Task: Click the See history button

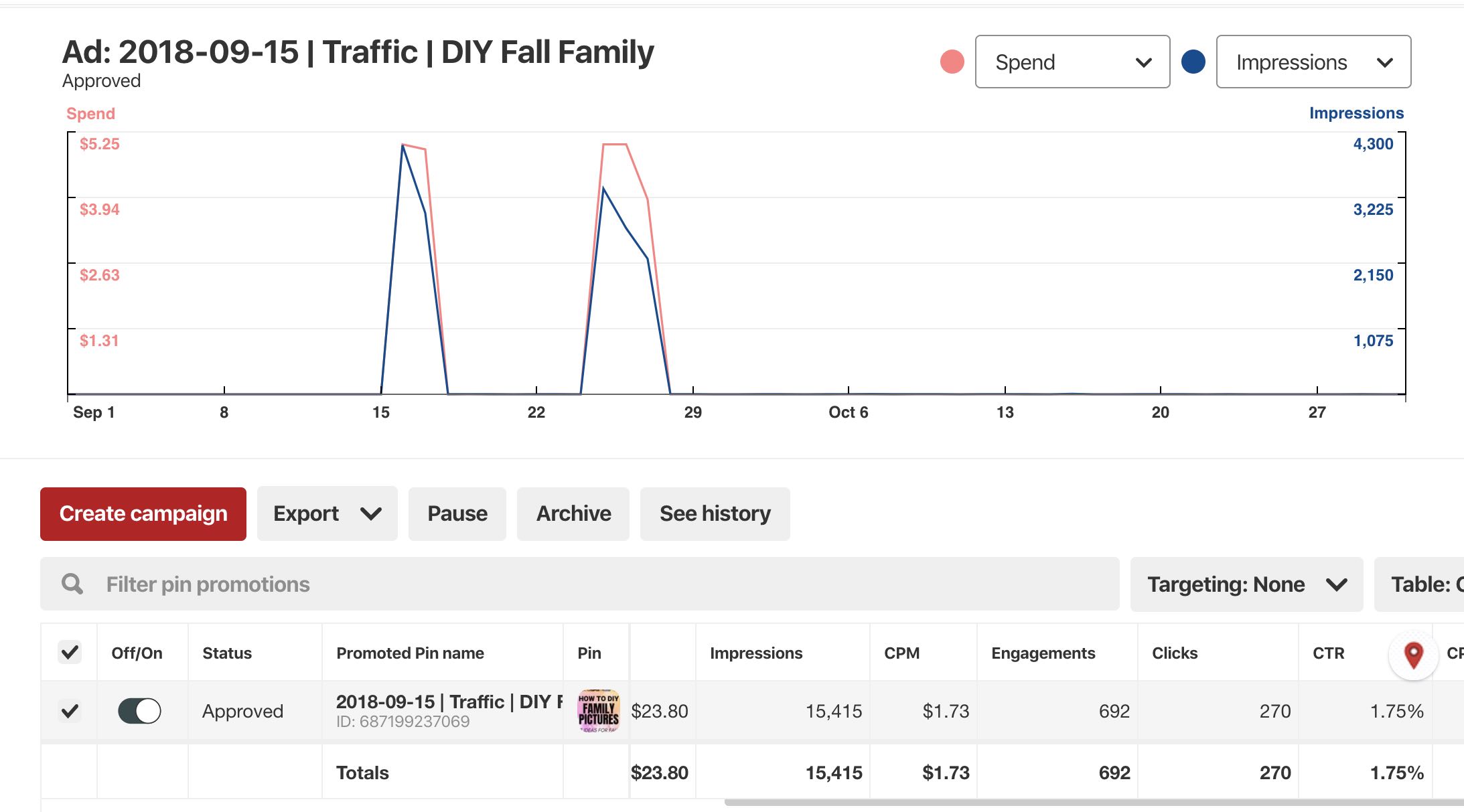Action: click(x=714, y=513)
